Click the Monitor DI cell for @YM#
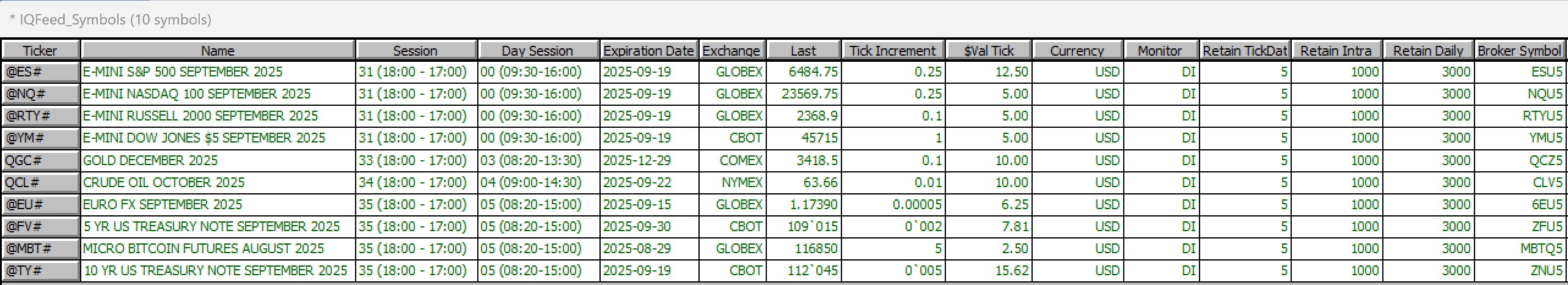This screenshot has height=285, width=1568. click(1161, 138)
